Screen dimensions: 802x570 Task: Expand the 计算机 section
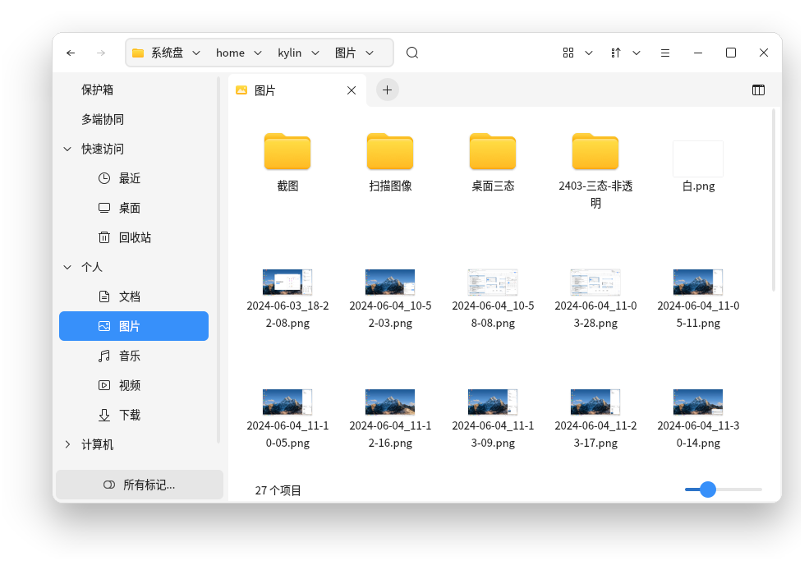pyautogui.click(x=68, y=445)
